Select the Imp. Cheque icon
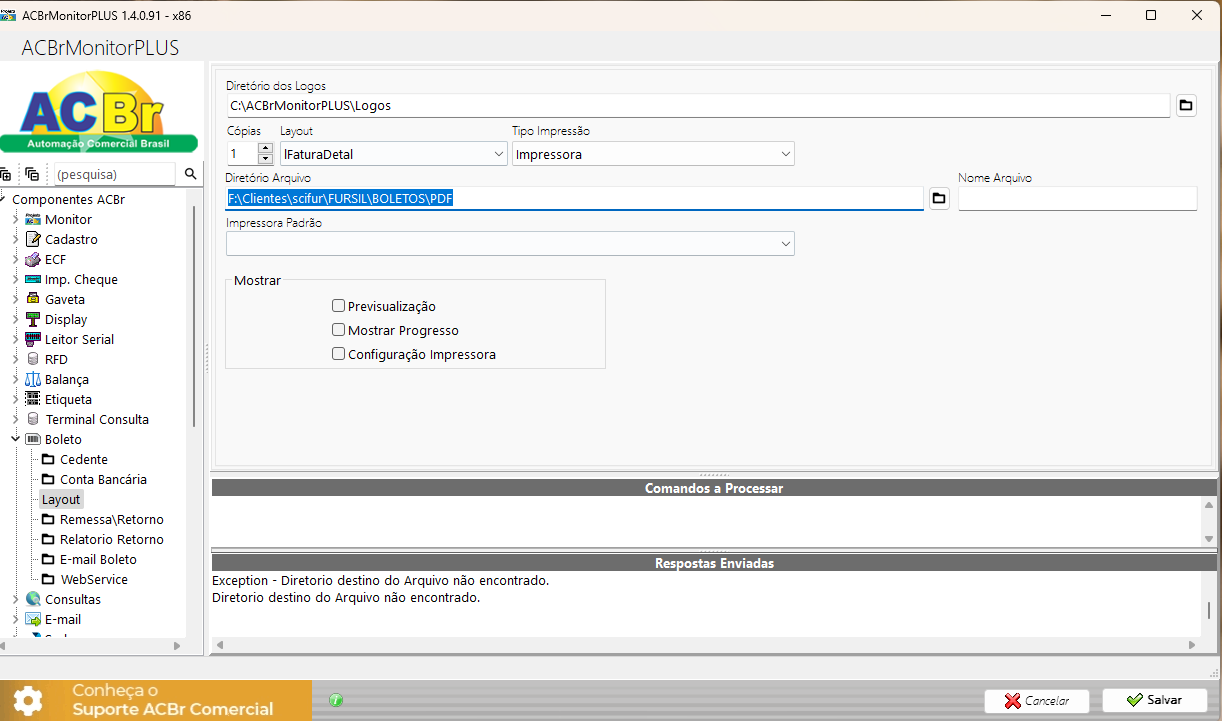 33,279
